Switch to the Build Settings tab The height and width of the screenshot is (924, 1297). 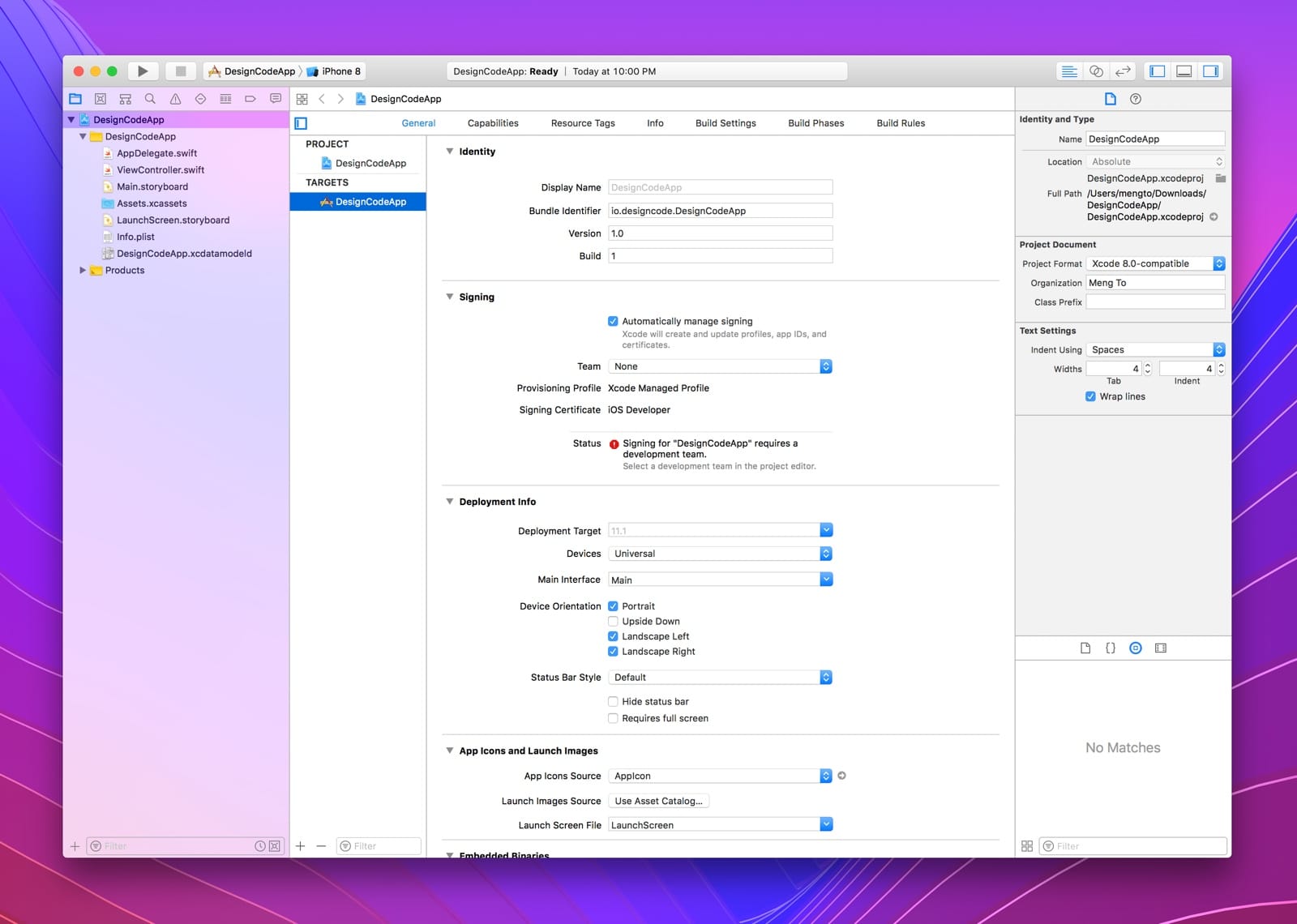(726, 123)
